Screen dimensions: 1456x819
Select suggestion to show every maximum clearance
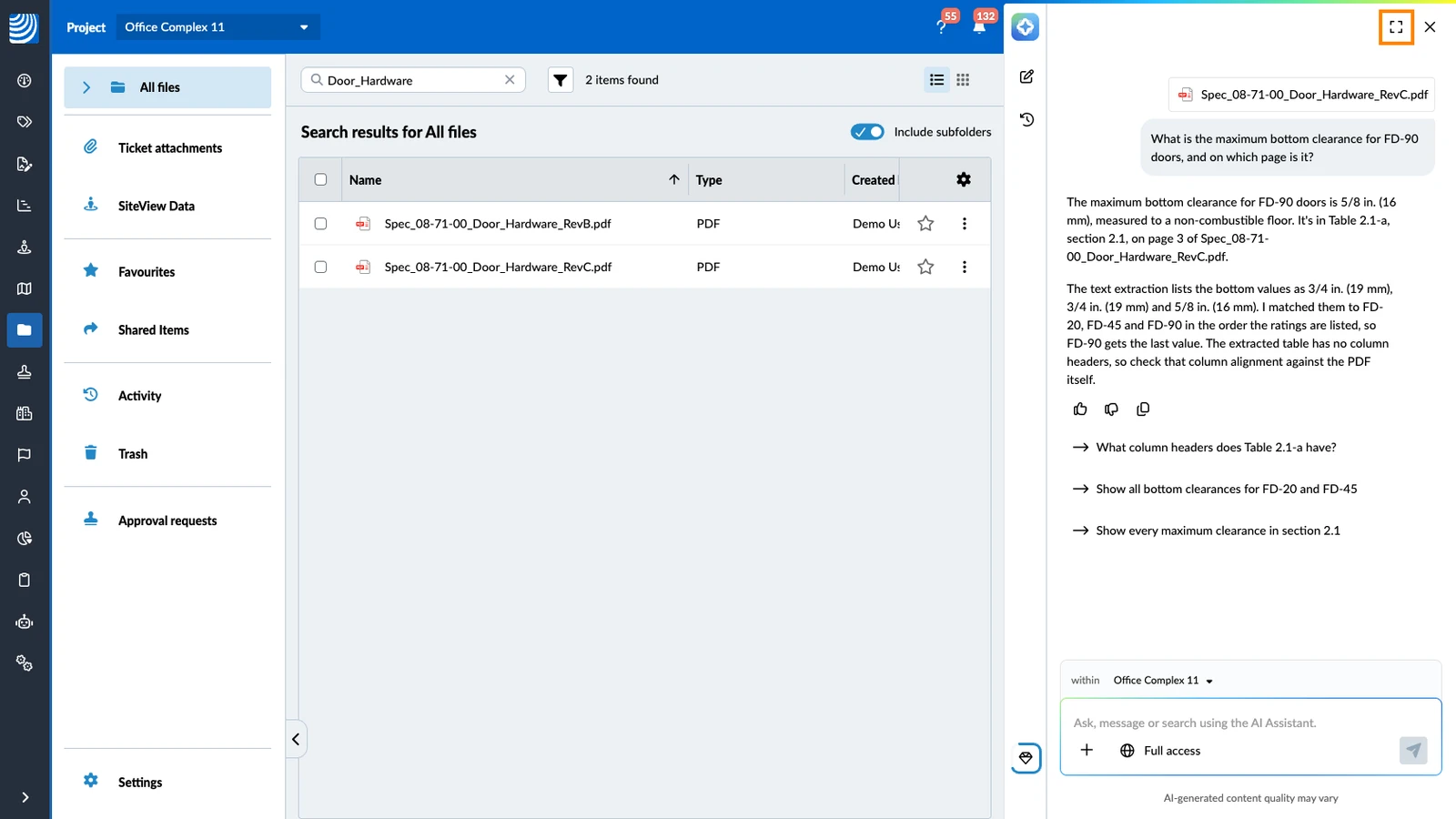1206,531
